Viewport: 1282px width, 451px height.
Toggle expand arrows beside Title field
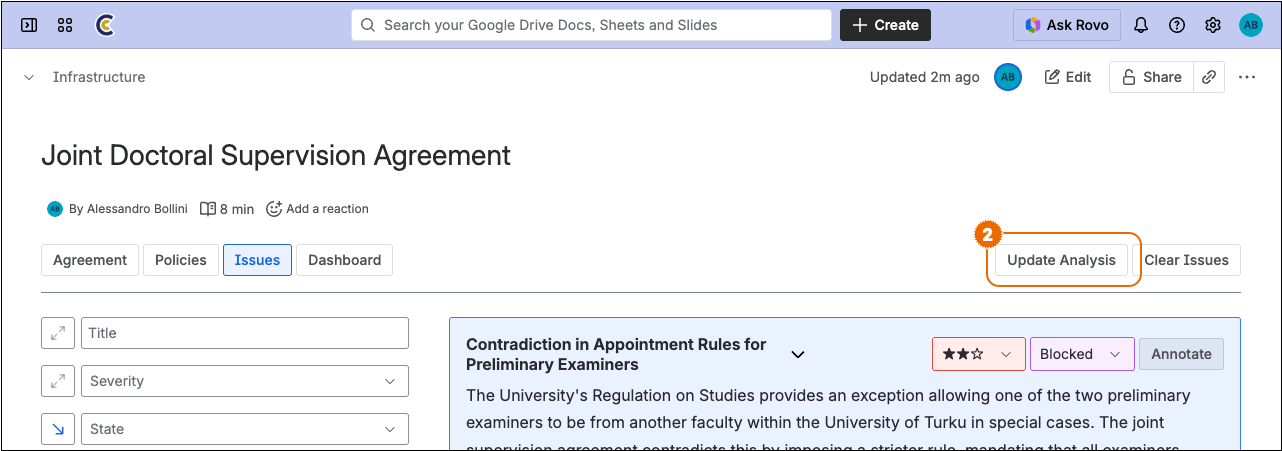pos(58,333)
